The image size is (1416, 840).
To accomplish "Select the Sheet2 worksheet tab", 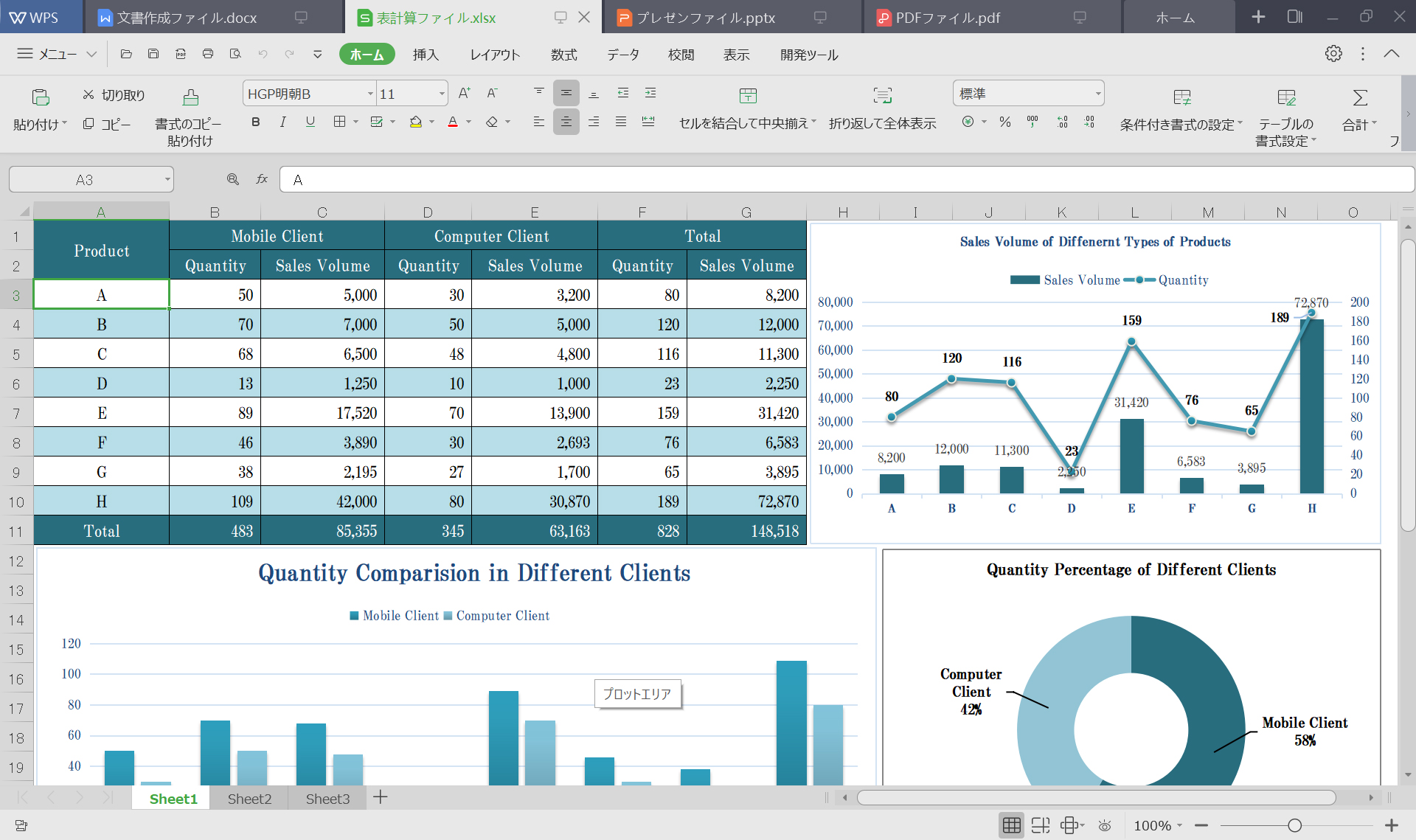I will 249,798.
